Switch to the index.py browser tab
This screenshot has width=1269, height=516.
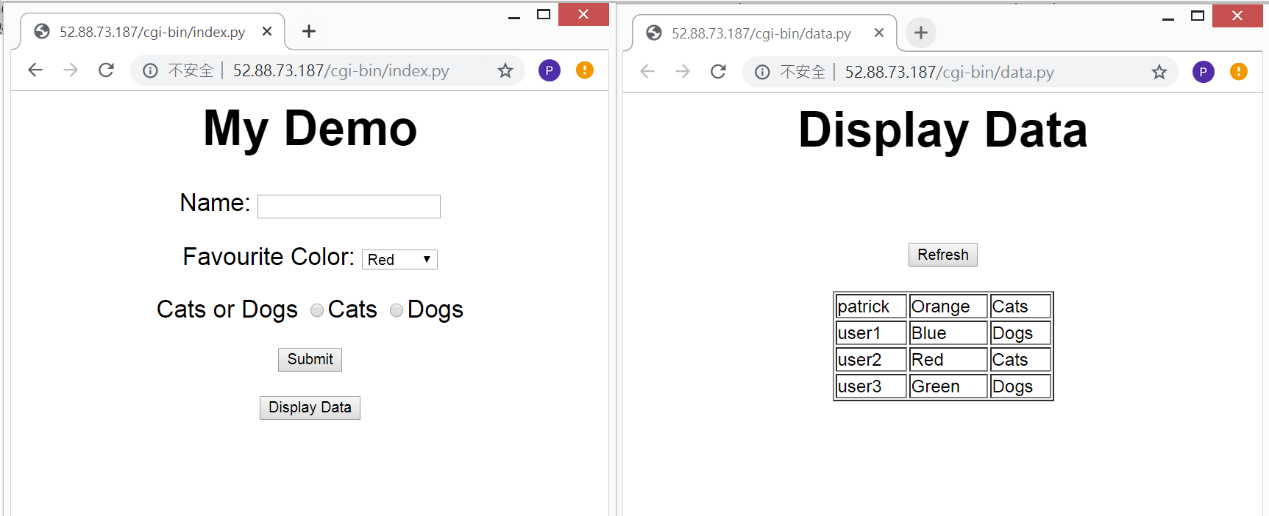[x=150, y=32]
